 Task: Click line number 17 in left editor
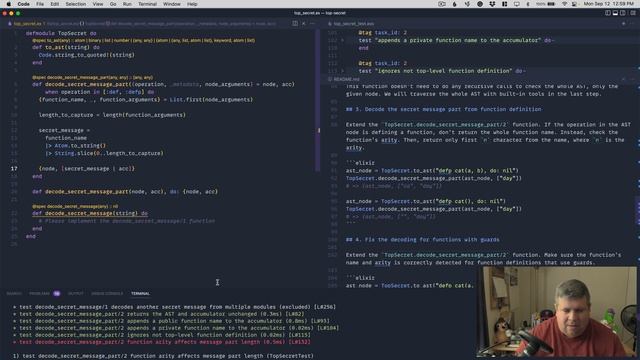click(14, 169)
